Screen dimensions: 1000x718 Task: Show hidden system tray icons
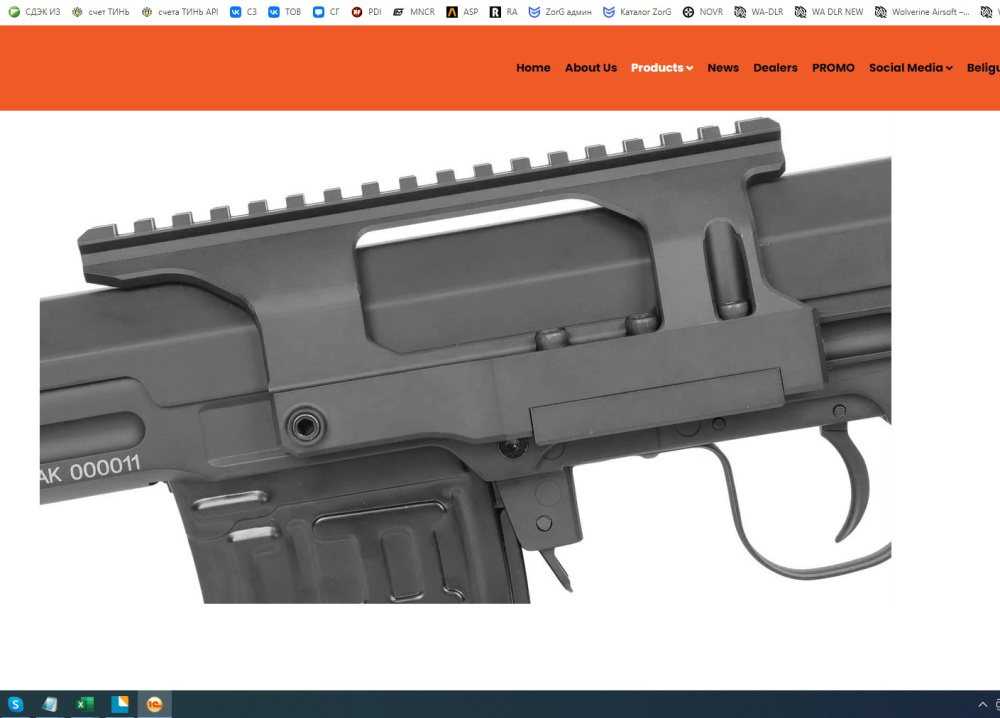tap(982, 704)
